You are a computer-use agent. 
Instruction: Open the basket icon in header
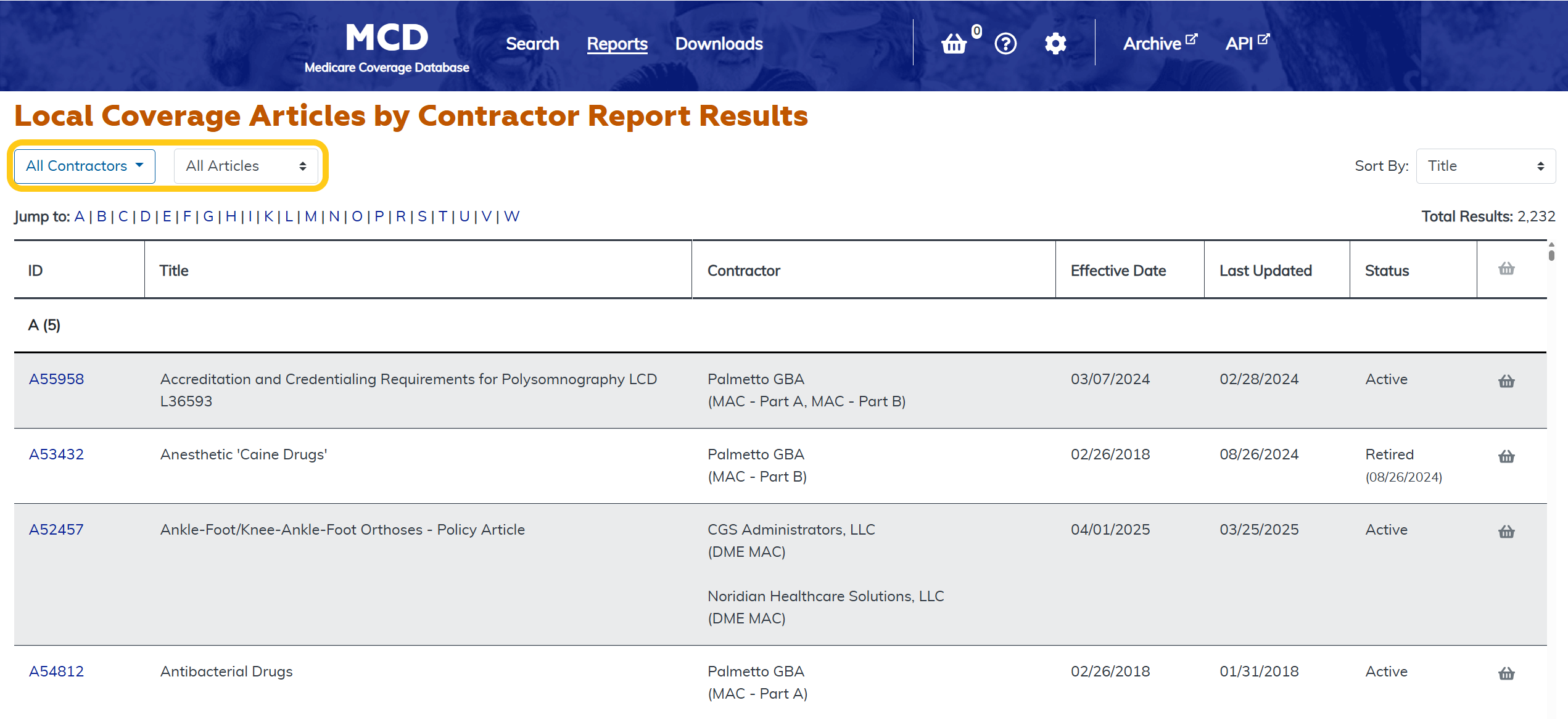pyautogui.click(x=954, y=44)
